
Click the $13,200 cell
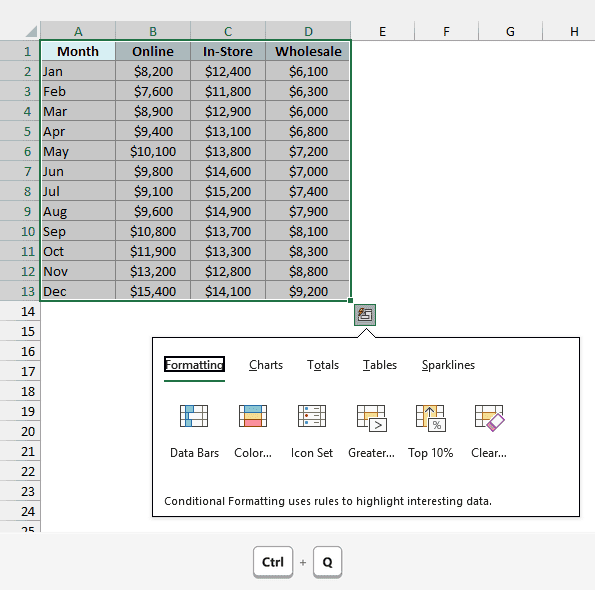coord(153,271)
